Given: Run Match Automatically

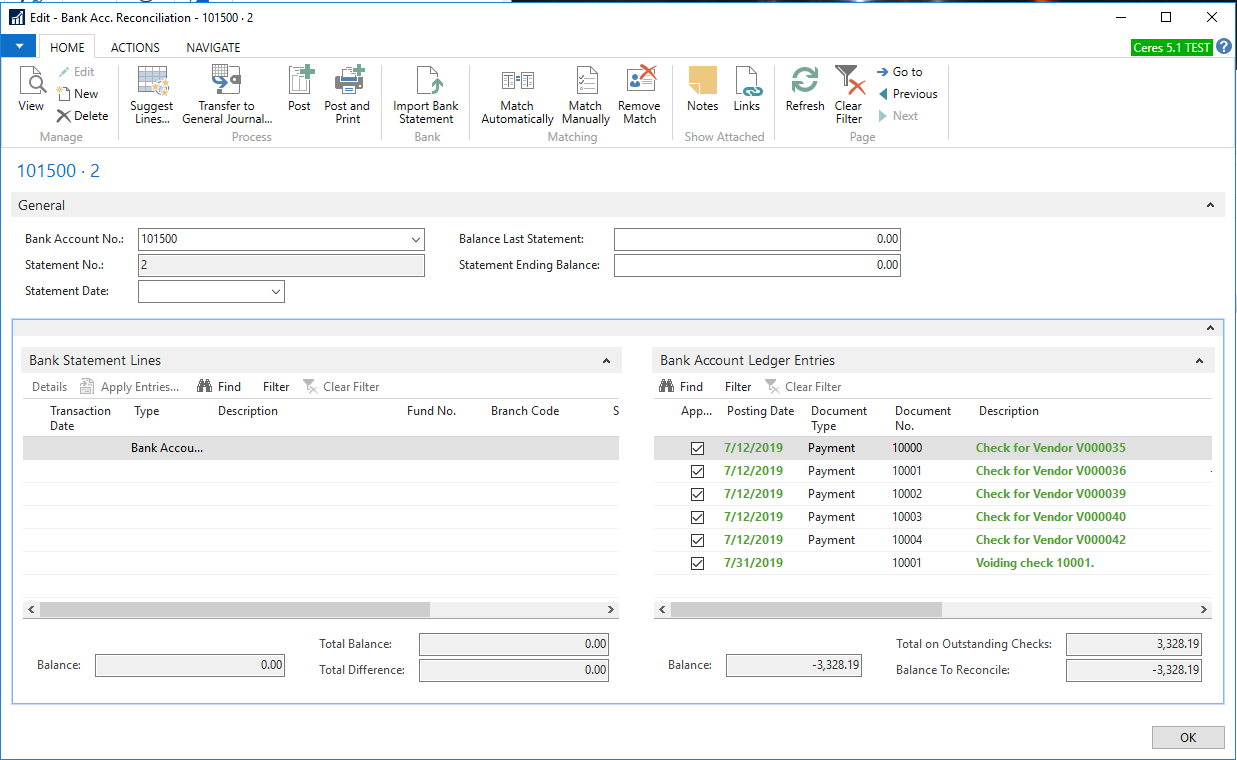Looking at the screenshot, I should tap(517, 82).
